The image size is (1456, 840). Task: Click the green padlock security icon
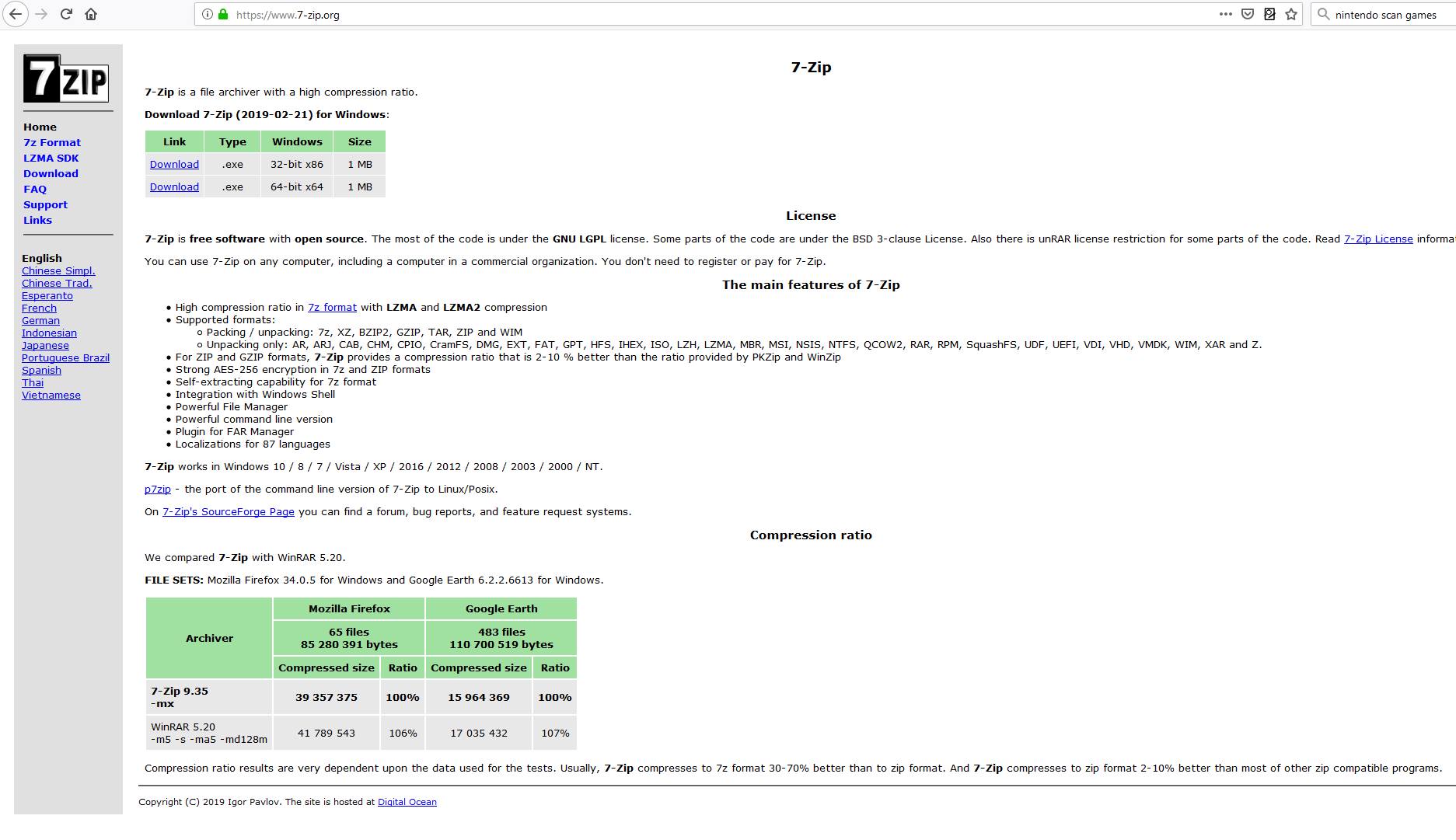[x=223, y=14]
